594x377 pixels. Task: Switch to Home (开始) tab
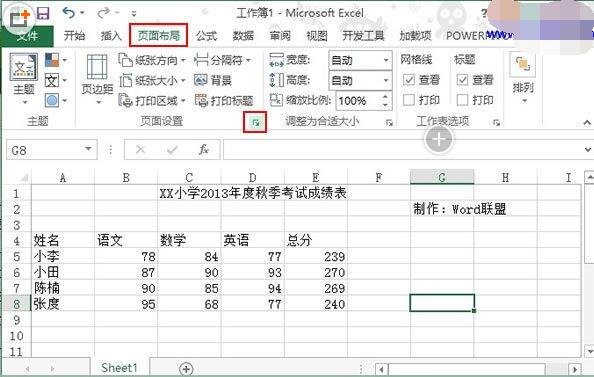(74, 36)
